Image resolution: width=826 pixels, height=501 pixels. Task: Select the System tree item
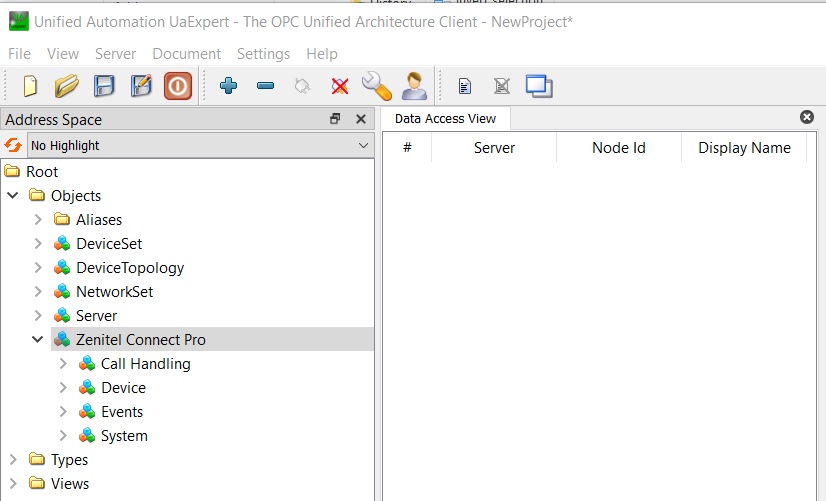[x=124, y=436]
